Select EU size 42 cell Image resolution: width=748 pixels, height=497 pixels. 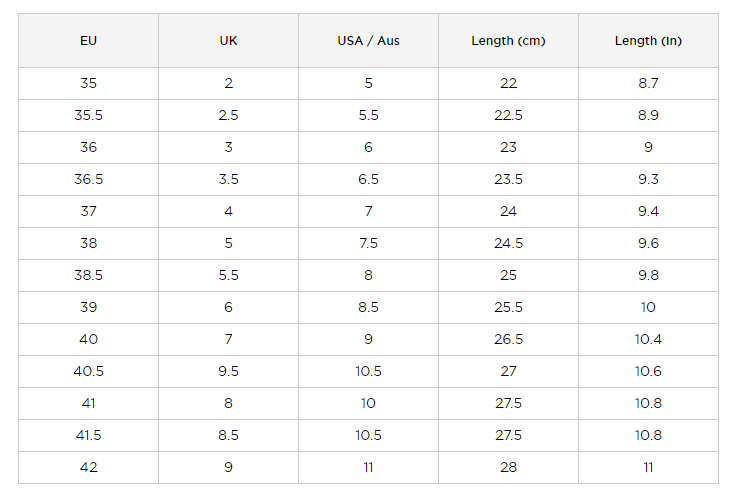coord(88,468)
